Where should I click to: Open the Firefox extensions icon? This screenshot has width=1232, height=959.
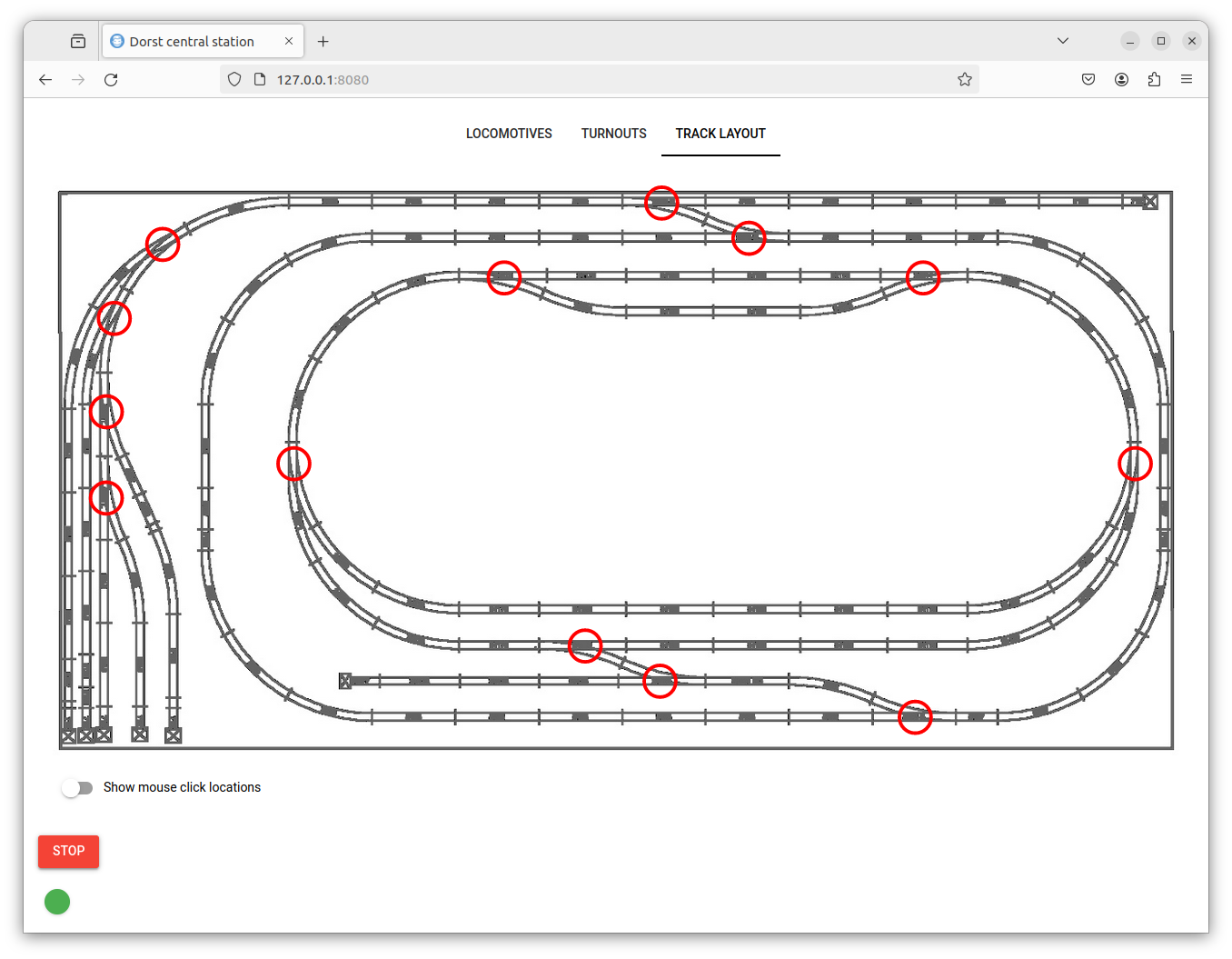coord(1154,80)
